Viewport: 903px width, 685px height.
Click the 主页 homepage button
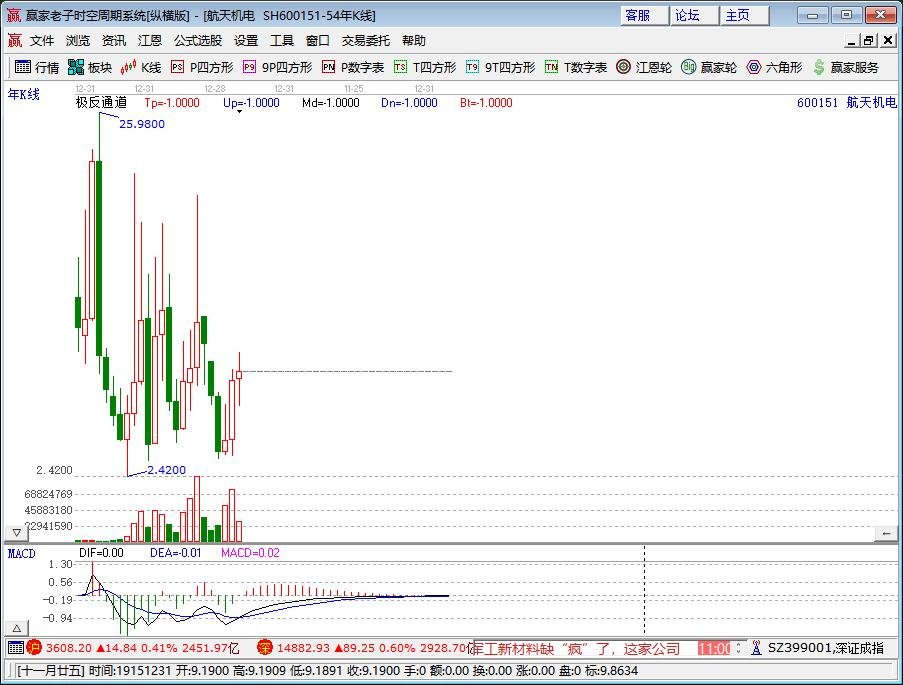(x=745, y=15)
